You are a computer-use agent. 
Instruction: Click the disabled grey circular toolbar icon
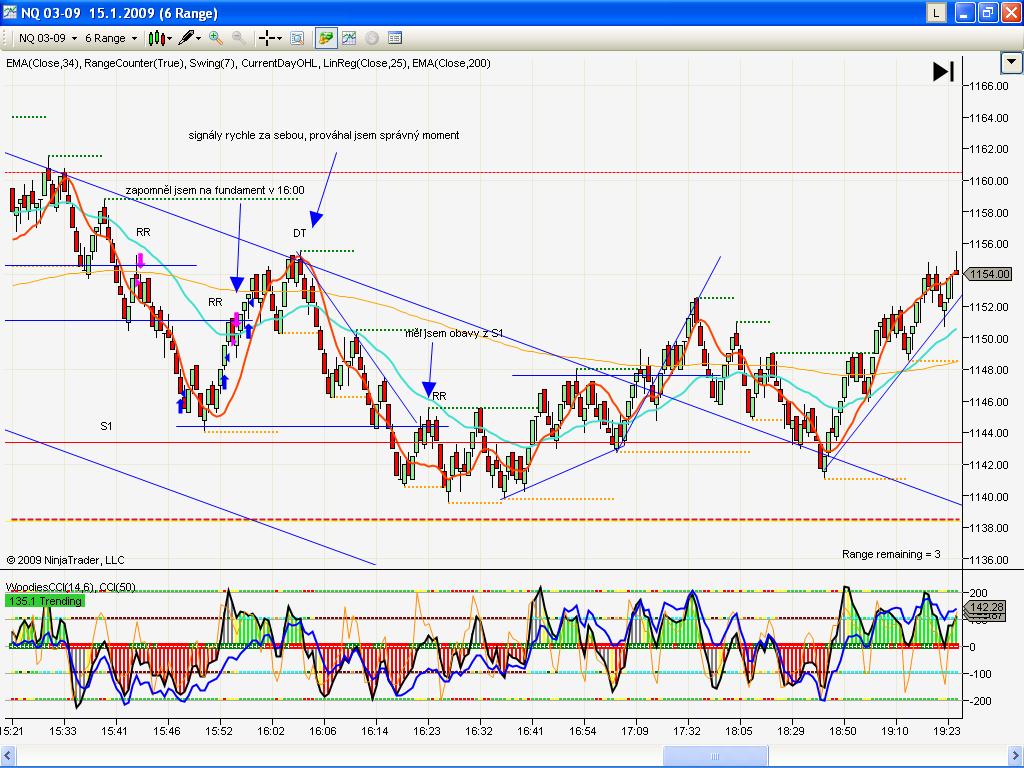372,38
